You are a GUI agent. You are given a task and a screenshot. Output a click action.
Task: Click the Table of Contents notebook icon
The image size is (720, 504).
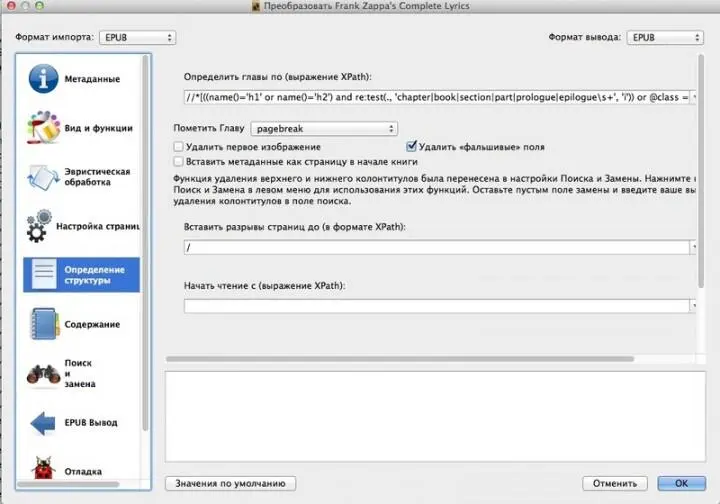pyautogui.click(x=45, y=324)
